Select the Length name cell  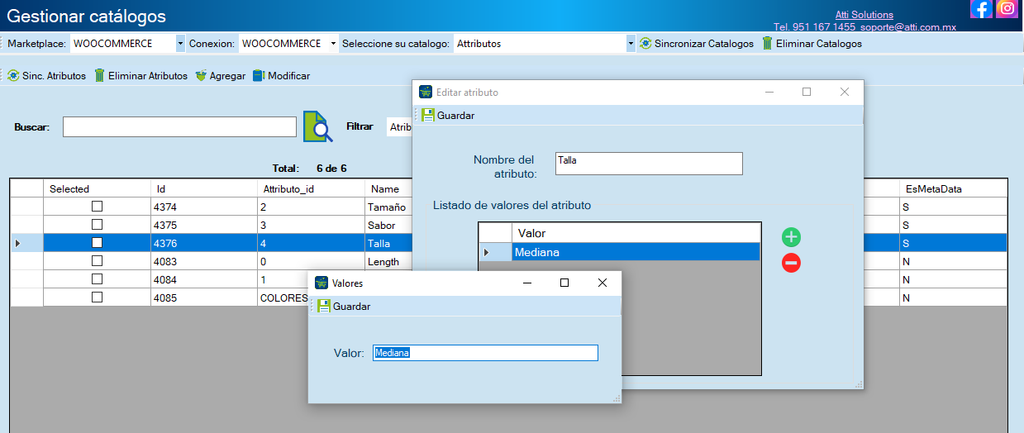[x=389, y=261]
